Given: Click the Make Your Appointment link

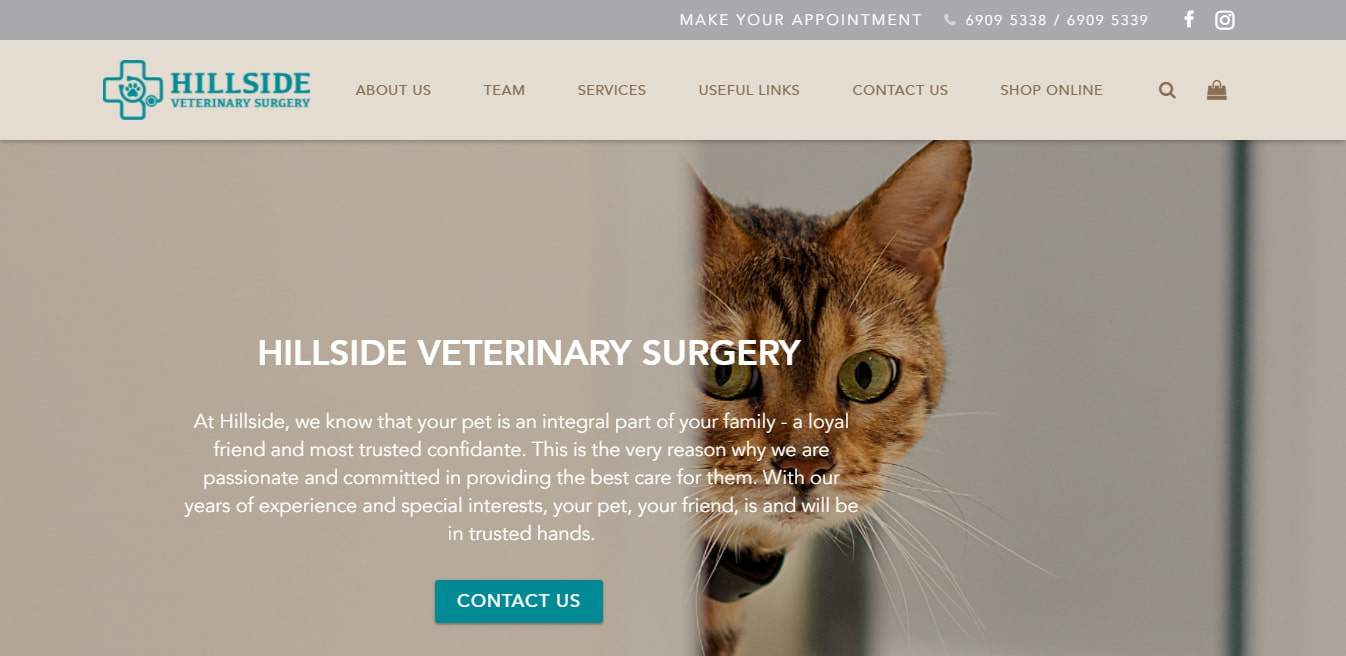Looking at the screenshot, I should (801, 20).
